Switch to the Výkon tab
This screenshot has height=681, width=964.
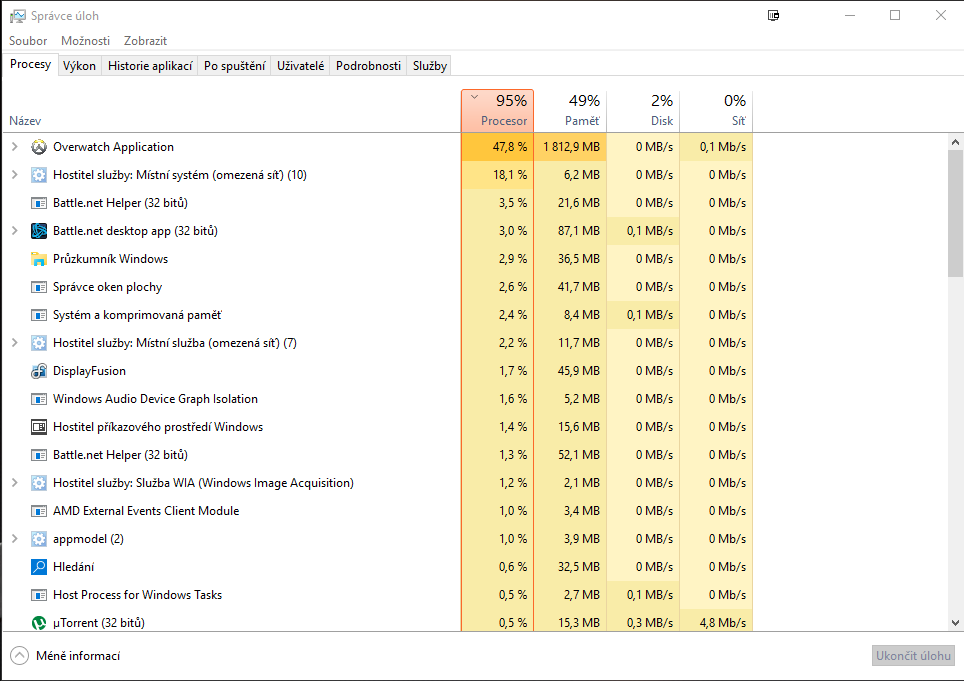[79, 66]
